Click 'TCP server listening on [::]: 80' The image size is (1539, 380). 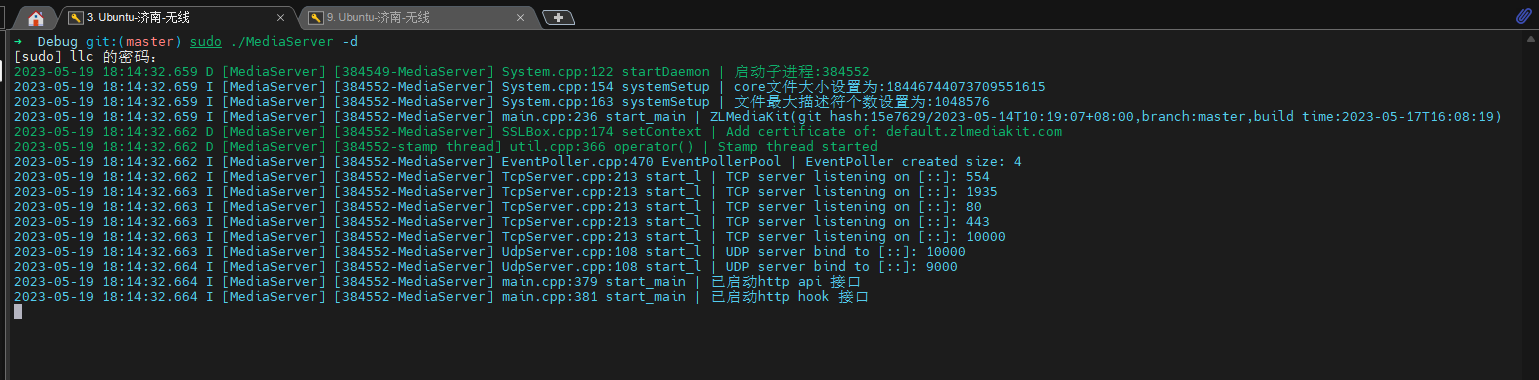(x=853, y=206)
